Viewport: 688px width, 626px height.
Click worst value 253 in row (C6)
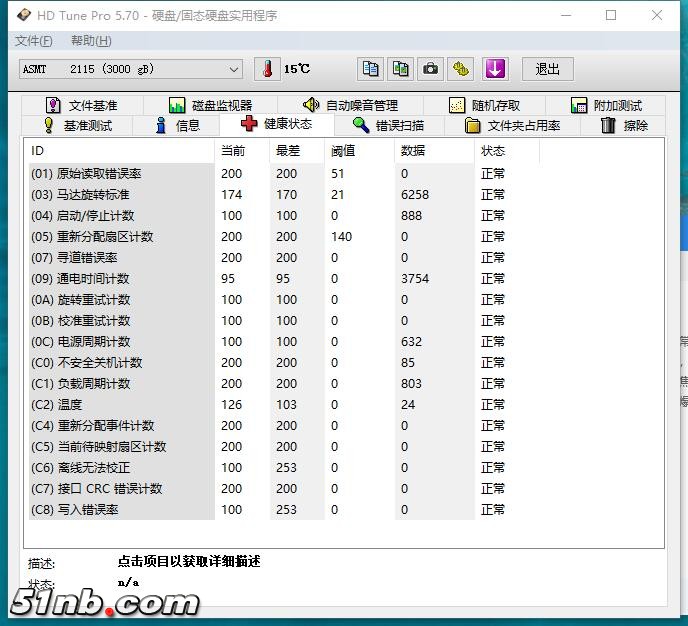tap(287, 468)
